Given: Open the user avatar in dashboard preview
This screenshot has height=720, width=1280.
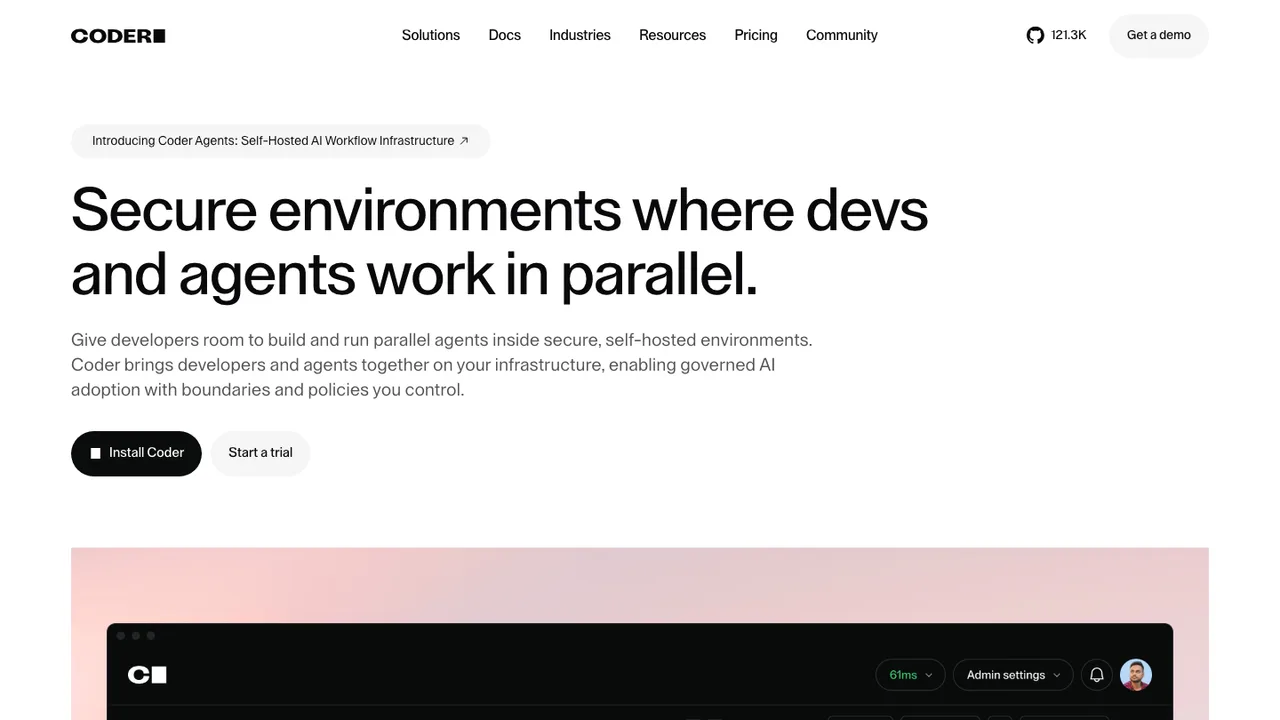Looking at the screenshot, I should pos(1136,675).
